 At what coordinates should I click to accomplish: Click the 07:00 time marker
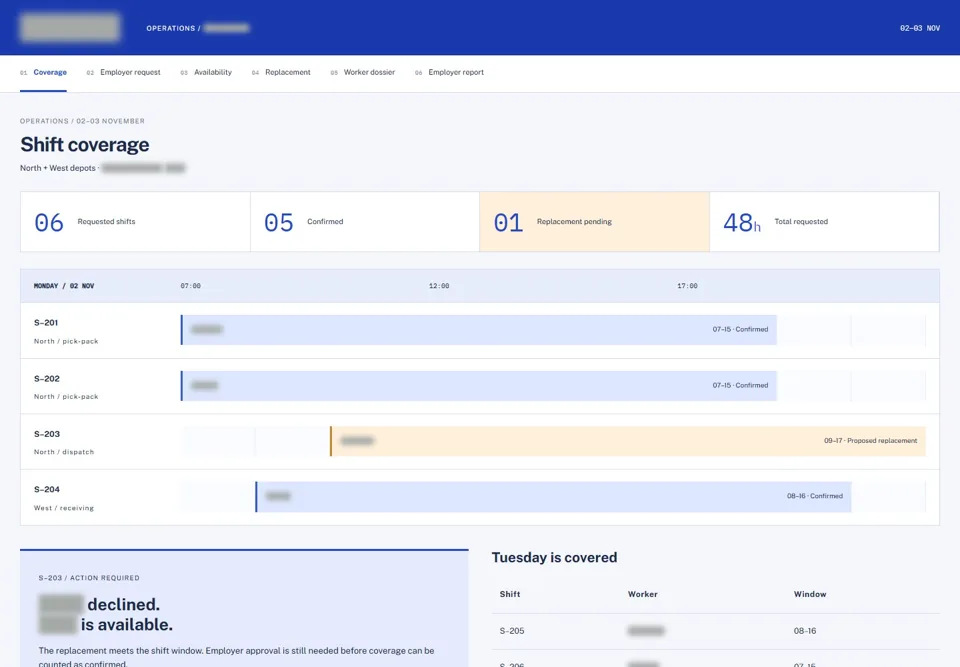click(190, 286)
